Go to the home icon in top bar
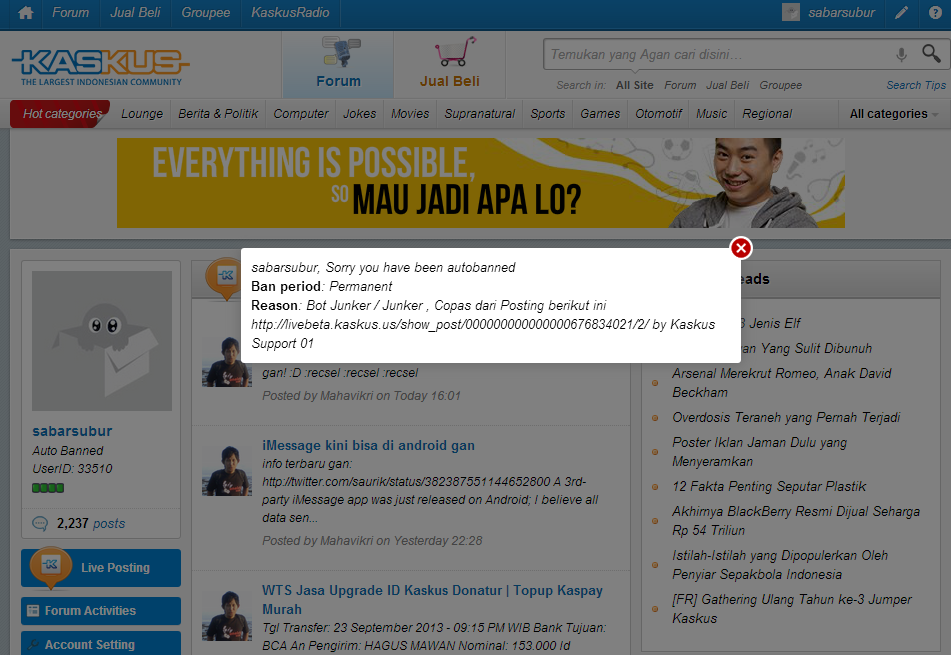951x655 pixels. click(x=25, y=13)
